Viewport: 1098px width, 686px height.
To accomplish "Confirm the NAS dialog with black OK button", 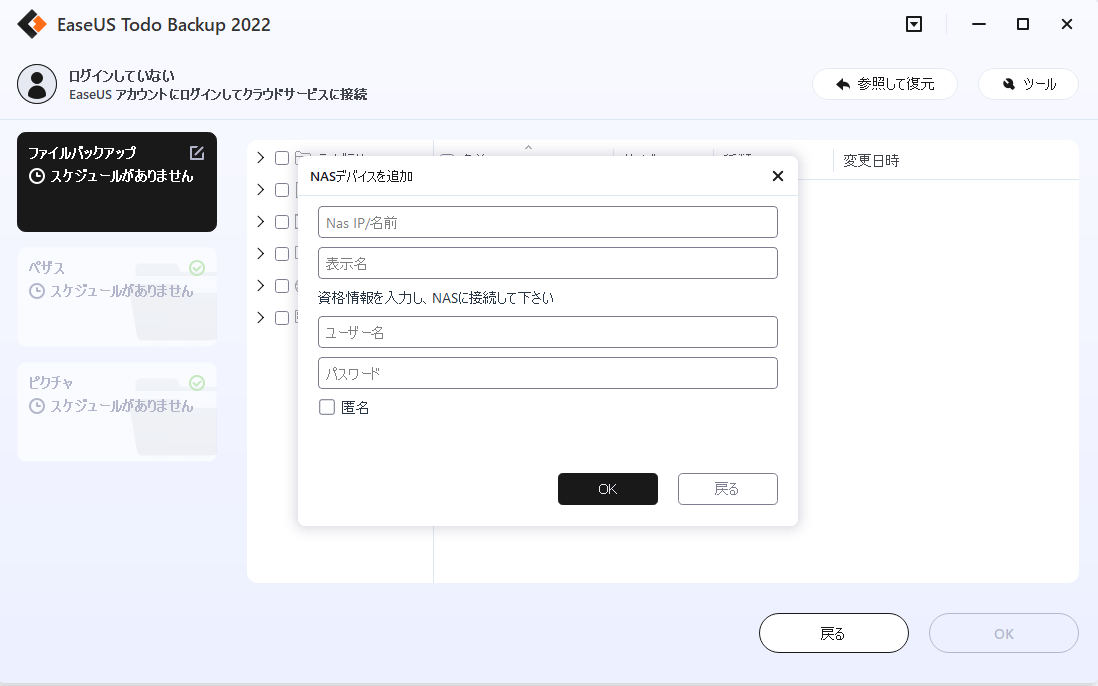I will [608, 489].
